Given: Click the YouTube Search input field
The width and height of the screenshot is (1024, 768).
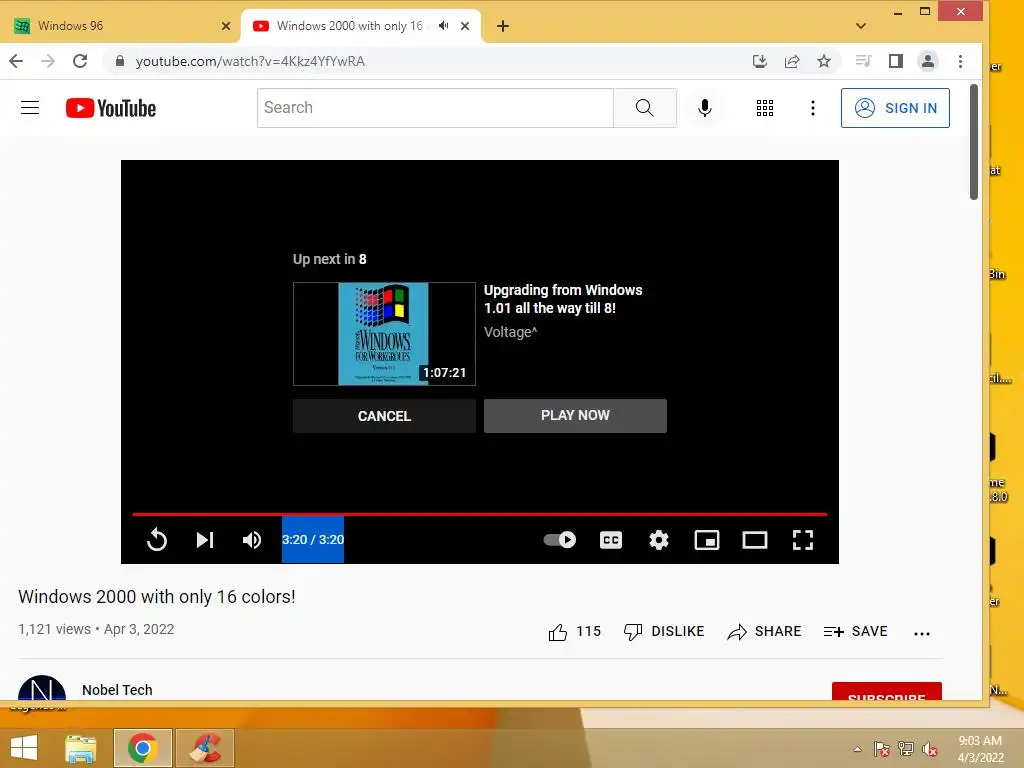Looking at the screenshot, I should [x=435, y=108].
